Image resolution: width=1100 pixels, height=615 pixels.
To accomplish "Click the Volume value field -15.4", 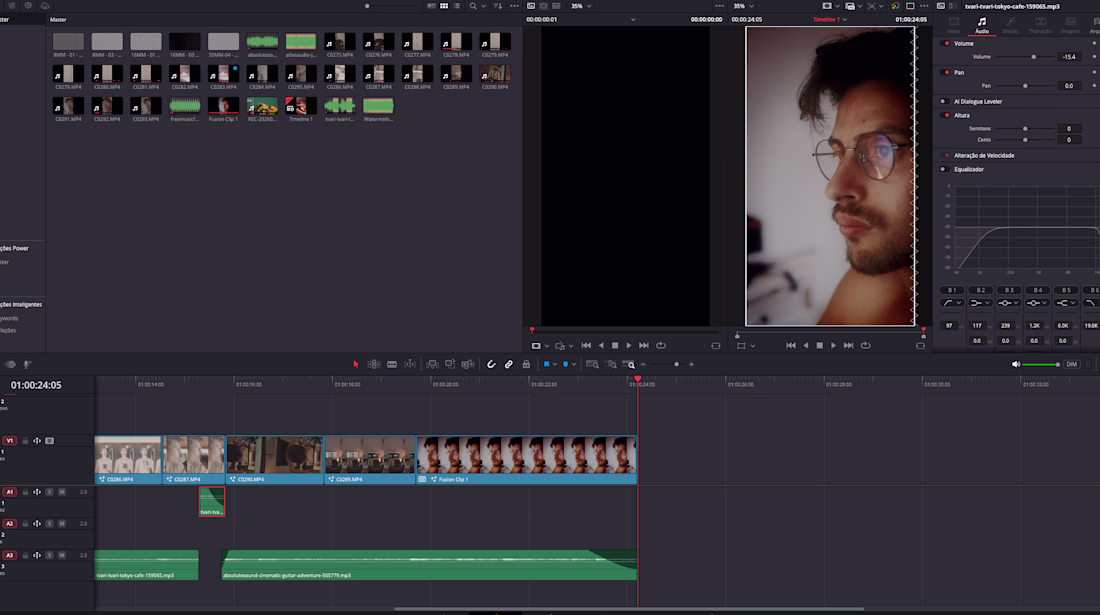I will pyautogui.click(x=1068, y=57).
